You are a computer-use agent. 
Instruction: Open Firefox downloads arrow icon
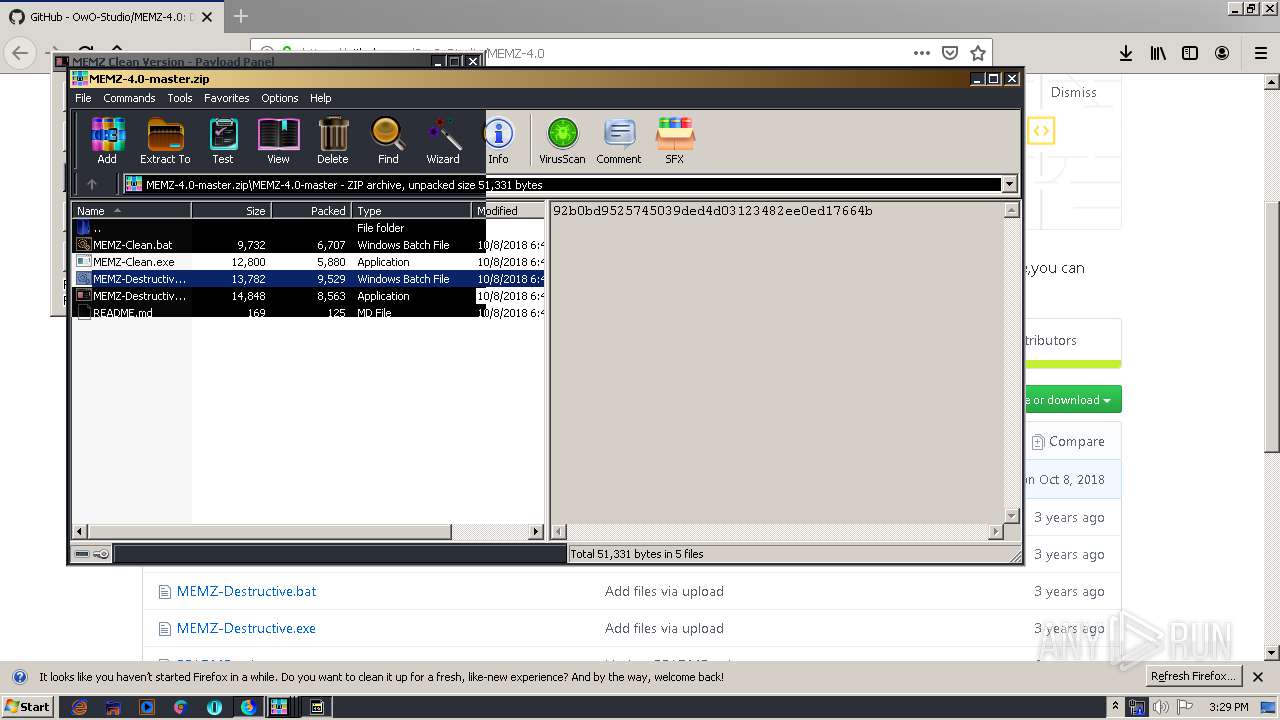coord(1126,53)
